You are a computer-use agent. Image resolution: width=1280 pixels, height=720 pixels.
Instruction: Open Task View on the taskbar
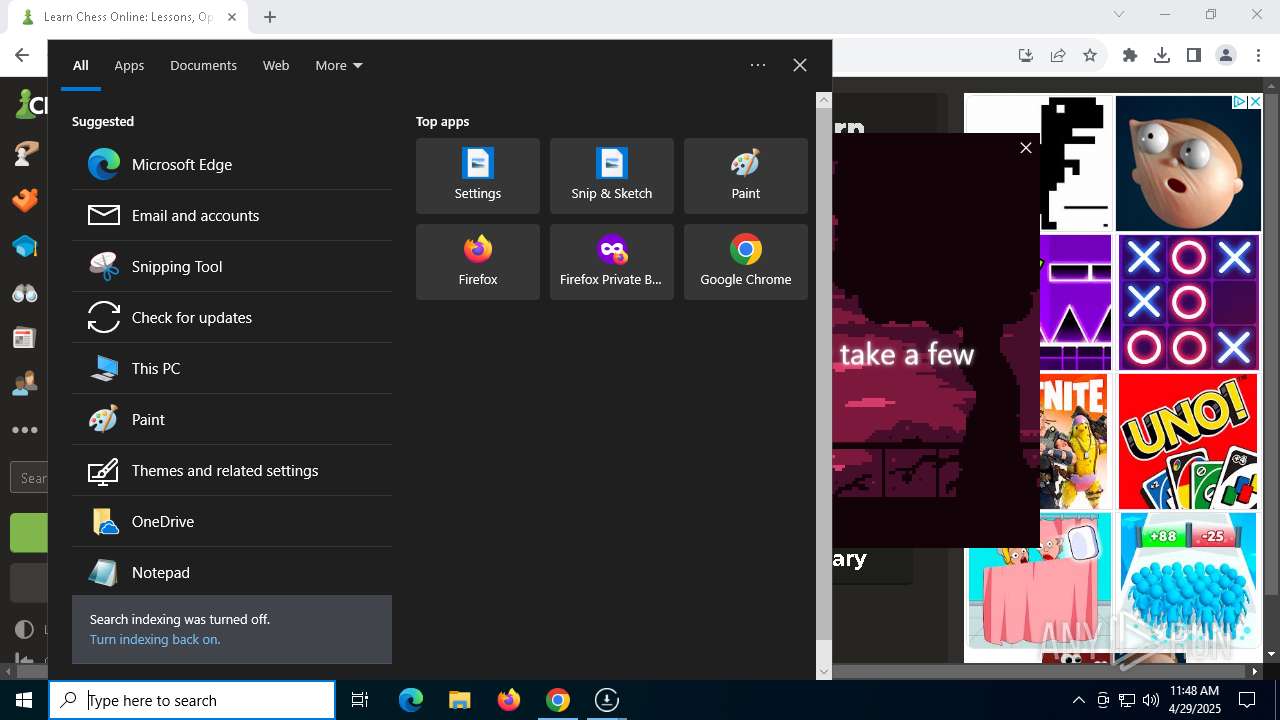360,700
